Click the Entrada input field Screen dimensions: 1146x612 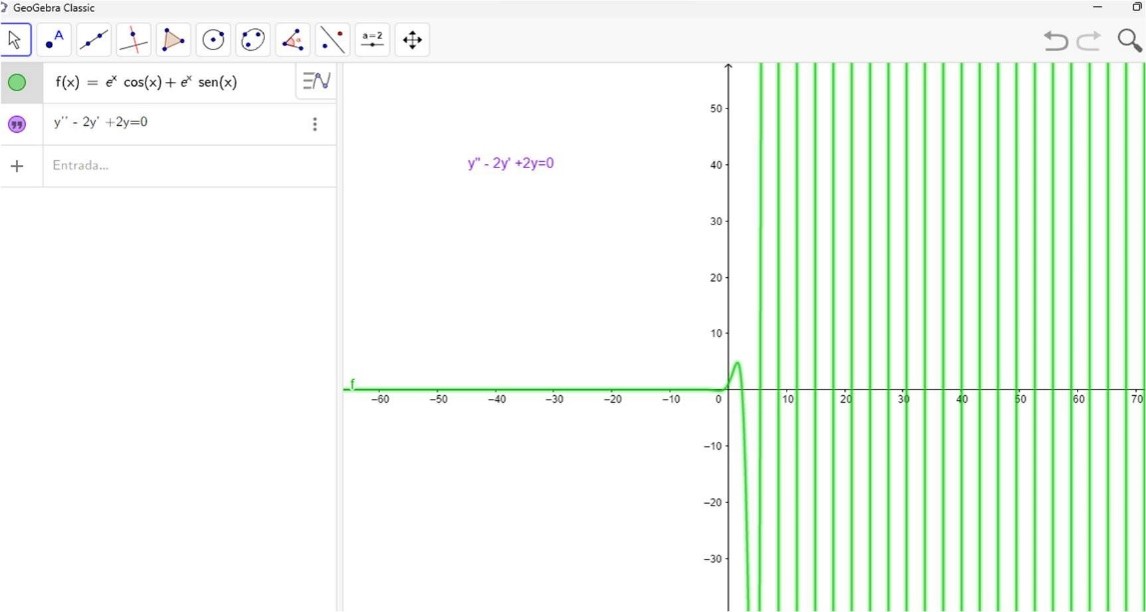pyautogui.click(x=180, y=166)
